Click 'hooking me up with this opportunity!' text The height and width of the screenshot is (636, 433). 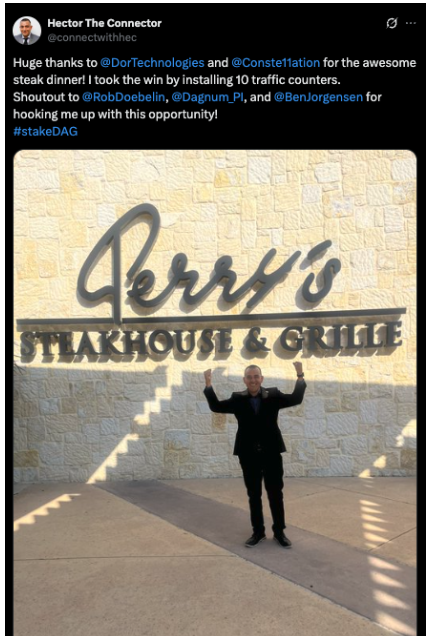pyautogui.click(x=115, y=114)
